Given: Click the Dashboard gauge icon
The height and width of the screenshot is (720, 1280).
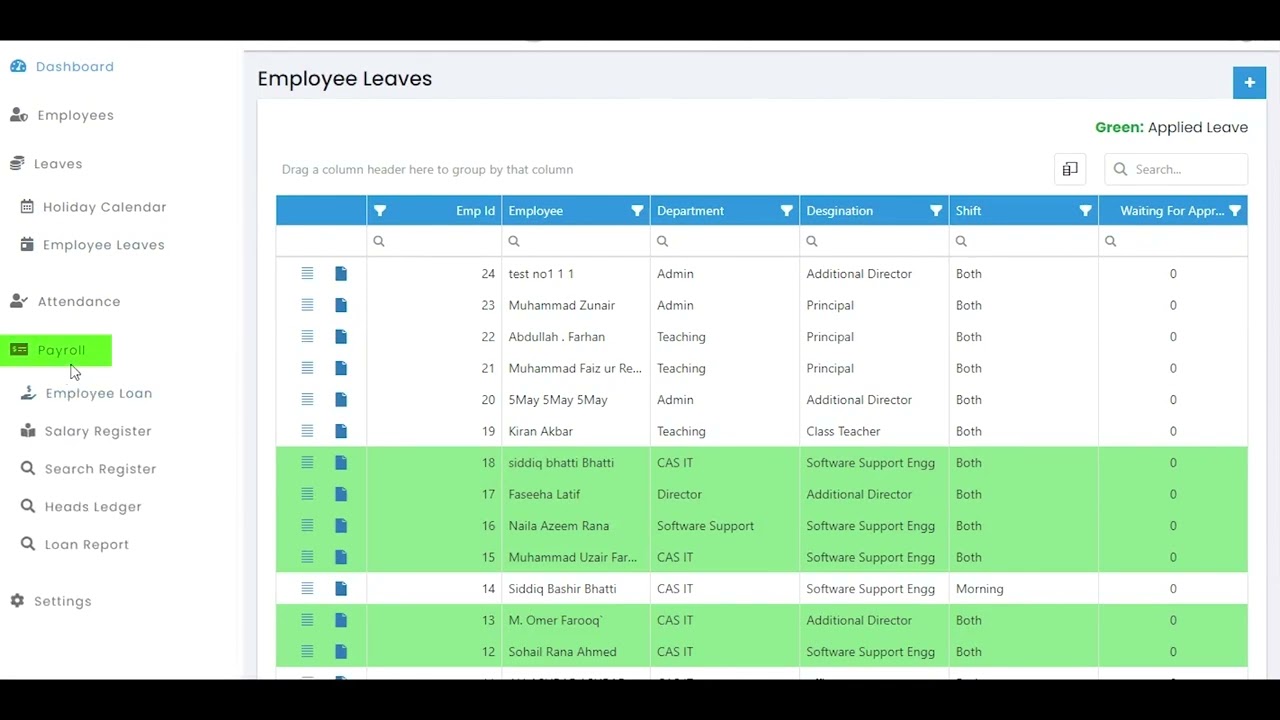Looking at the screenshot, I should pyautogui.click(x=18, y=66).
